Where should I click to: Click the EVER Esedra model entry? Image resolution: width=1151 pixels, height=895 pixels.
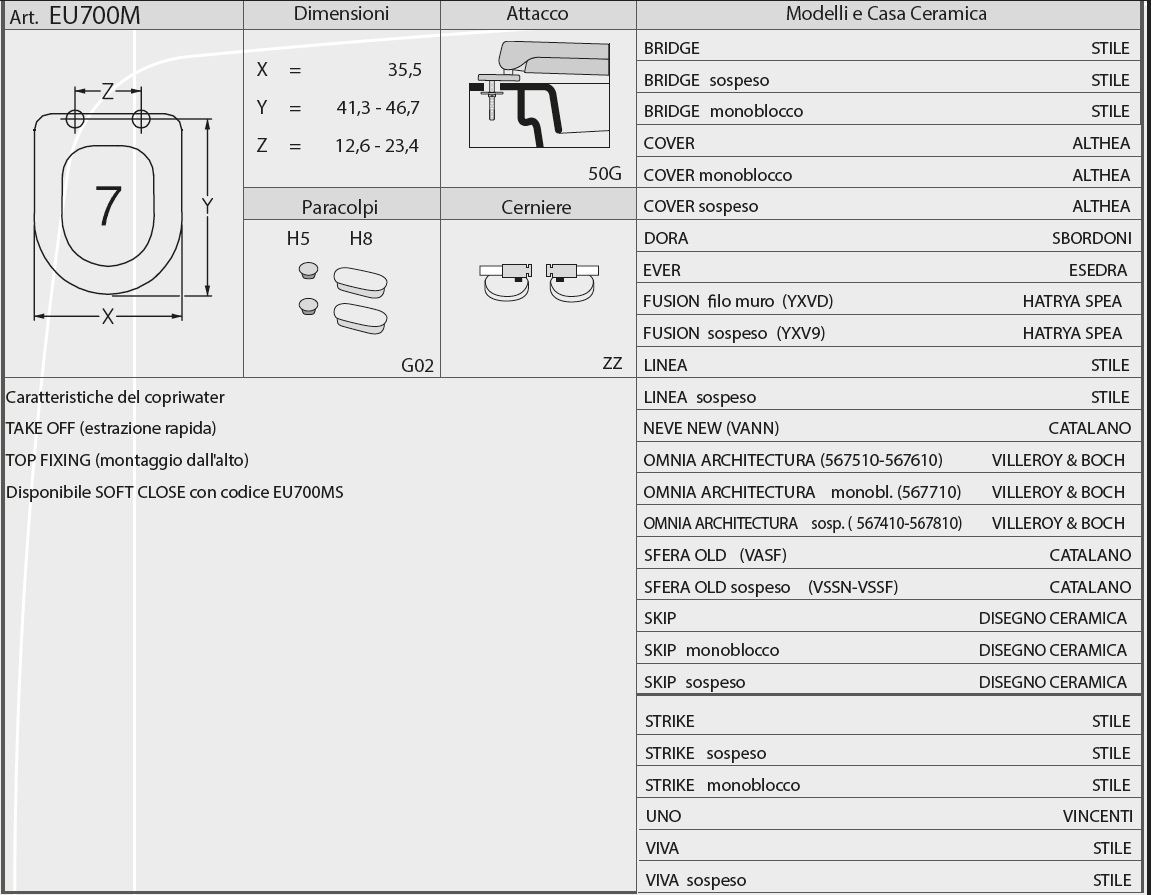[x=887, y=270]
